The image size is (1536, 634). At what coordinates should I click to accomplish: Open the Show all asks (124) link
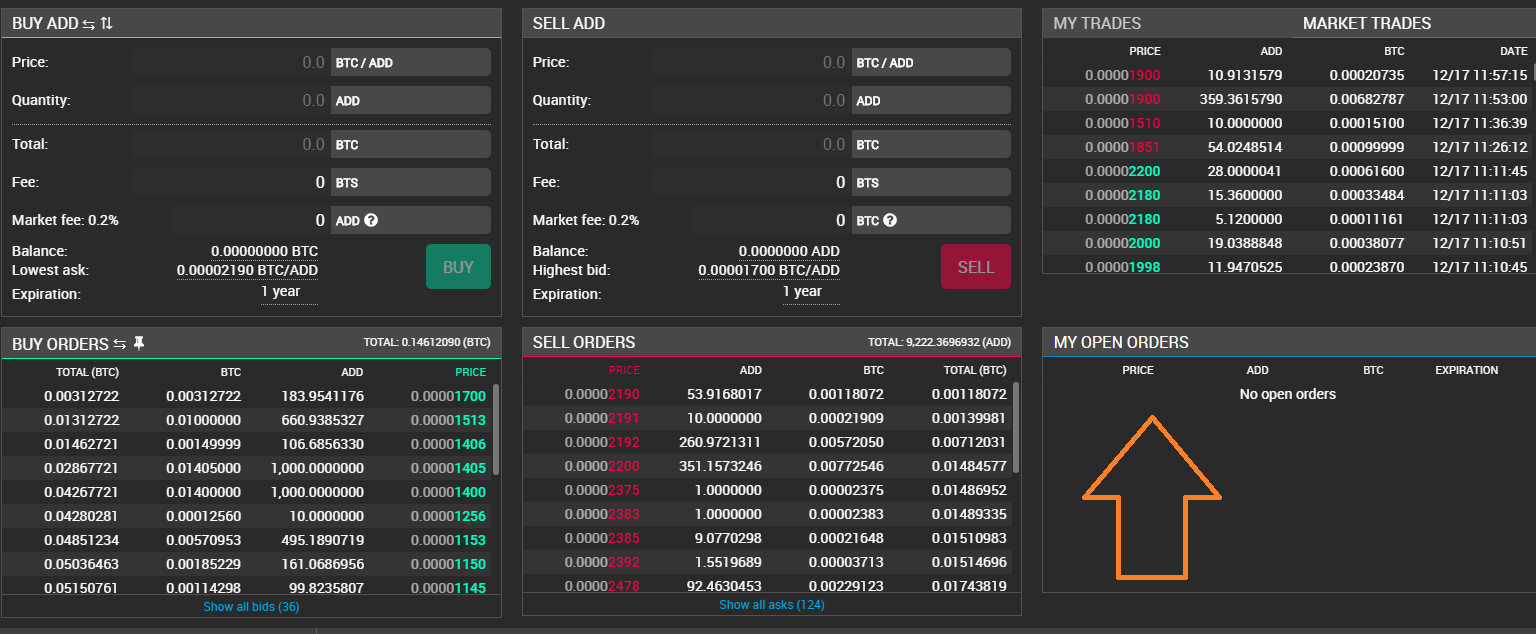pos(772,604)
